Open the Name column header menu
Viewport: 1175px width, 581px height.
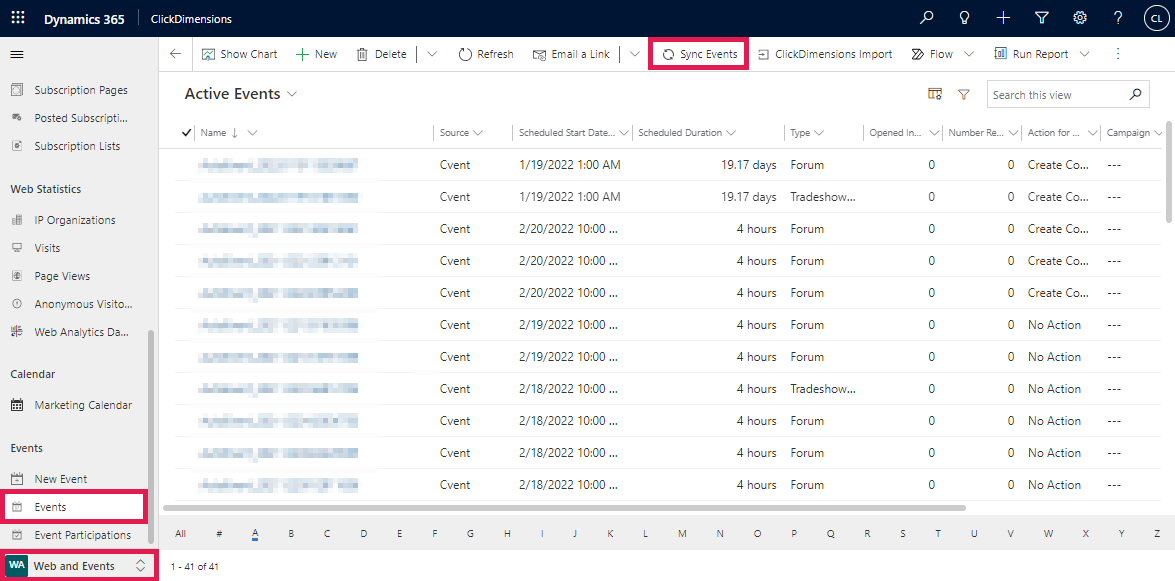(252, 133)
